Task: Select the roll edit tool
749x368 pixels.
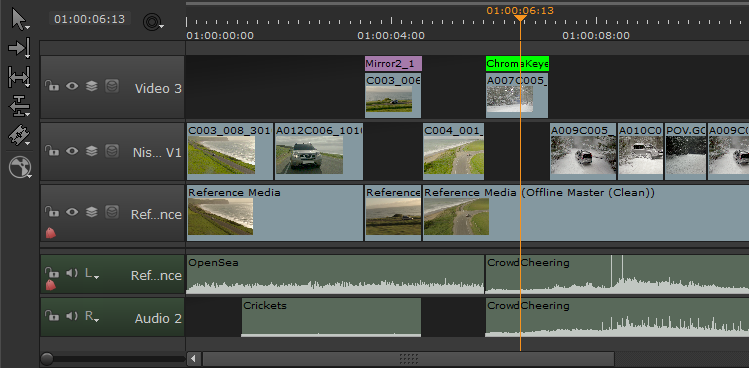Action: (x=20, y=106)
